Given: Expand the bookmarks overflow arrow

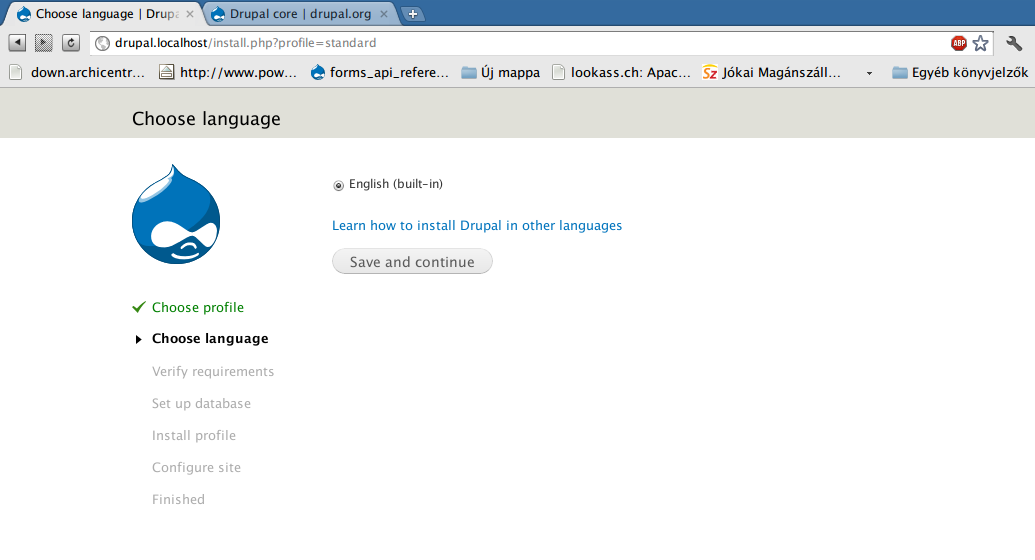Looking at the screenshot, I should tap(869, 73).
